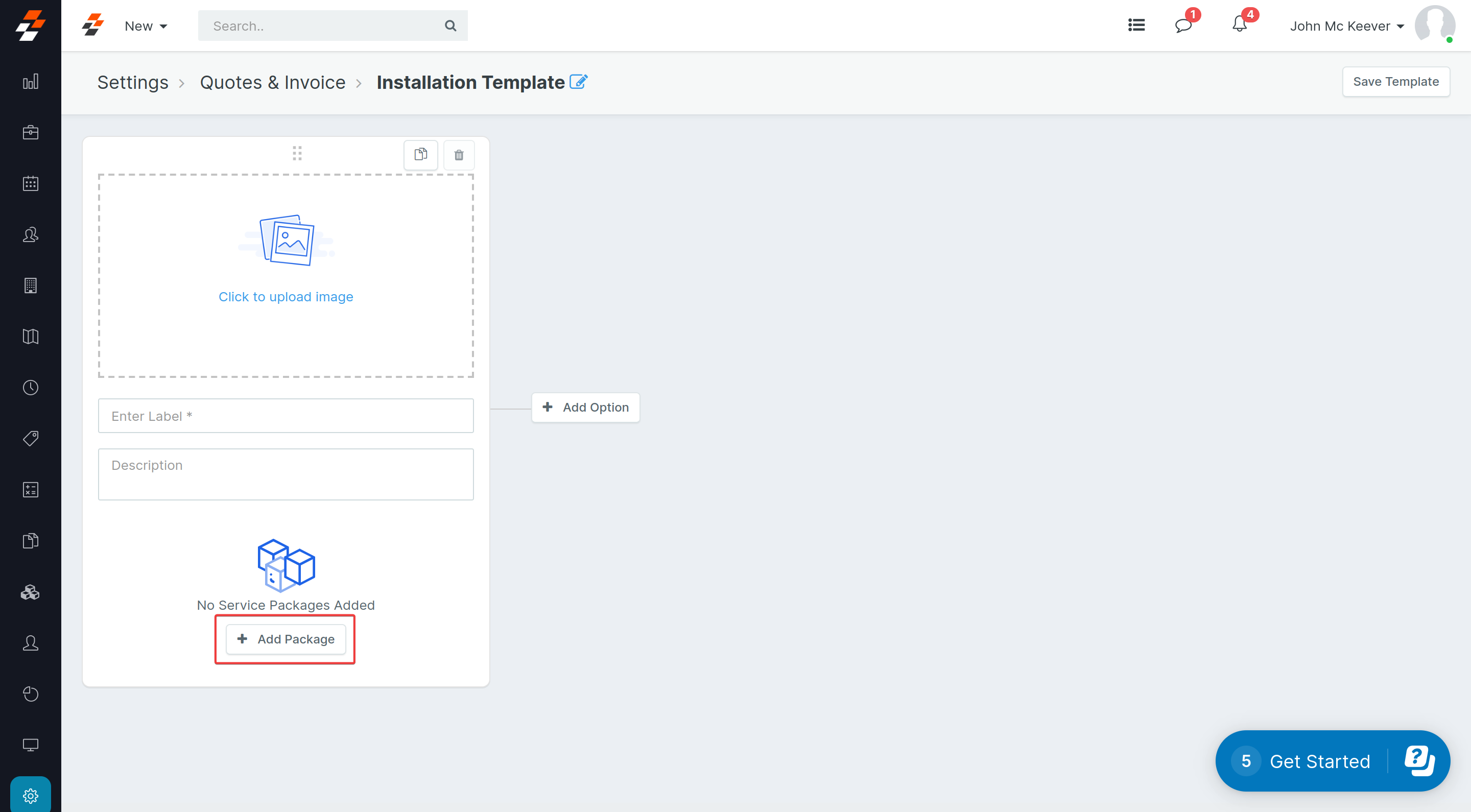This screenshot has width=1471, height=812.
Task: Click the clock icon in the sidebar
Action: click(30, 388)
